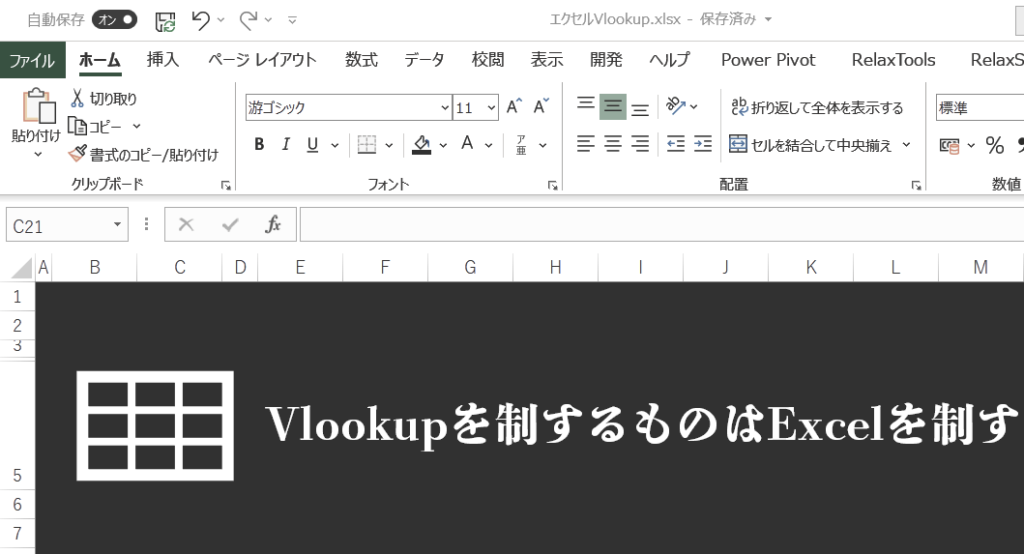Image resolution: width=1024 pixels, height=554 pixels.
Task: Toggle Underline formatting
Action: [x=313, y=144]
